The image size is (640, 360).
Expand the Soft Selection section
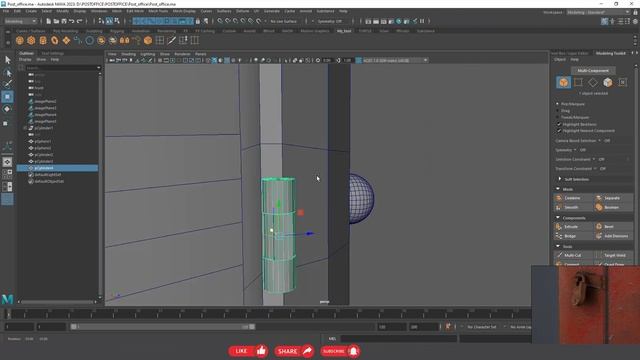coord(560,179)
